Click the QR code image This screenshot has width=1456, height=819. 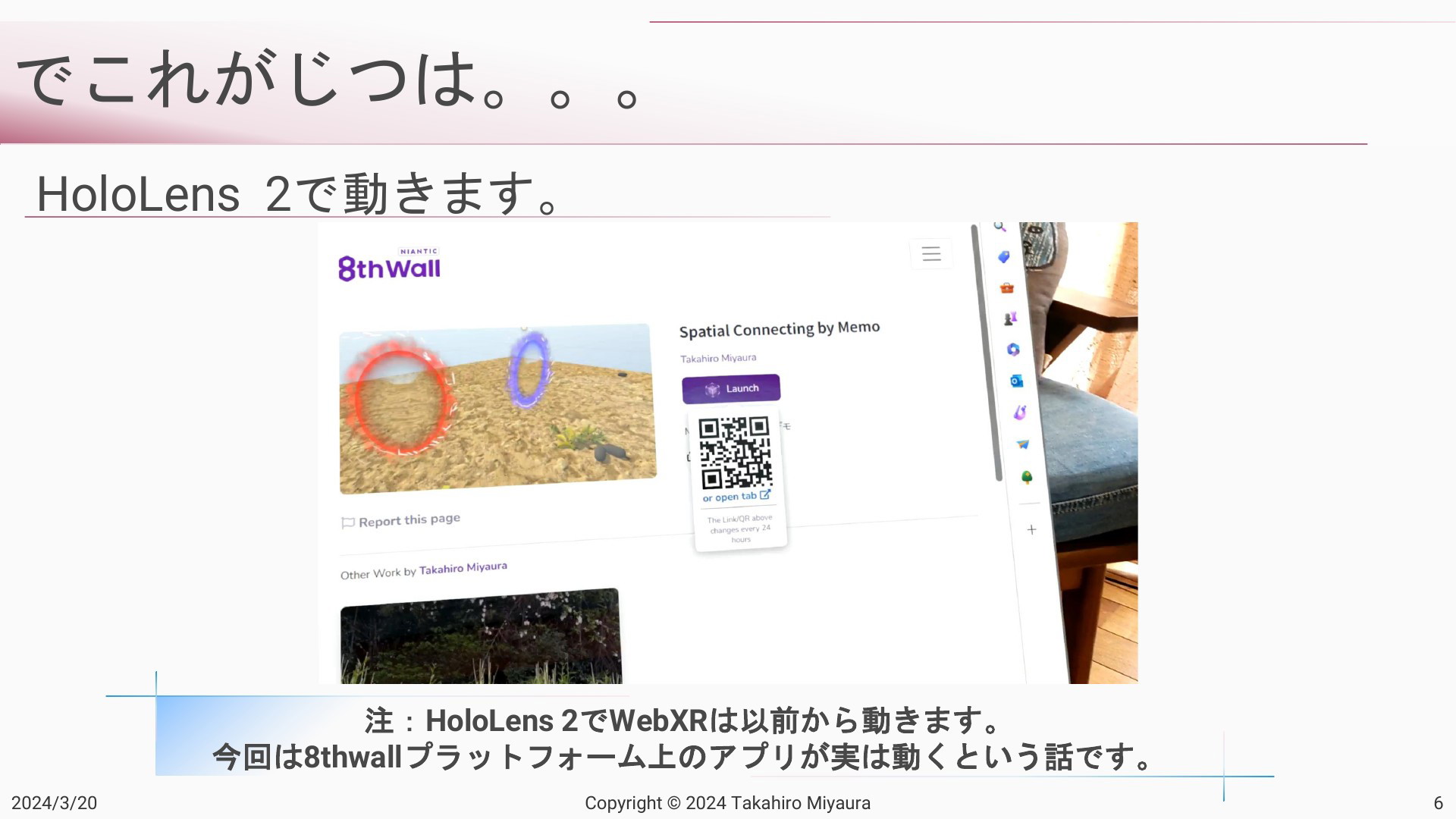[735, 453]
